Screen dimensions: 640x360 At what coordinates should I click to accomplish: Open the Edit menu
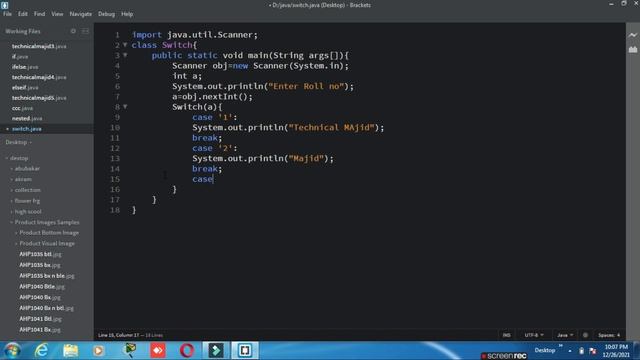coord(22,14)
